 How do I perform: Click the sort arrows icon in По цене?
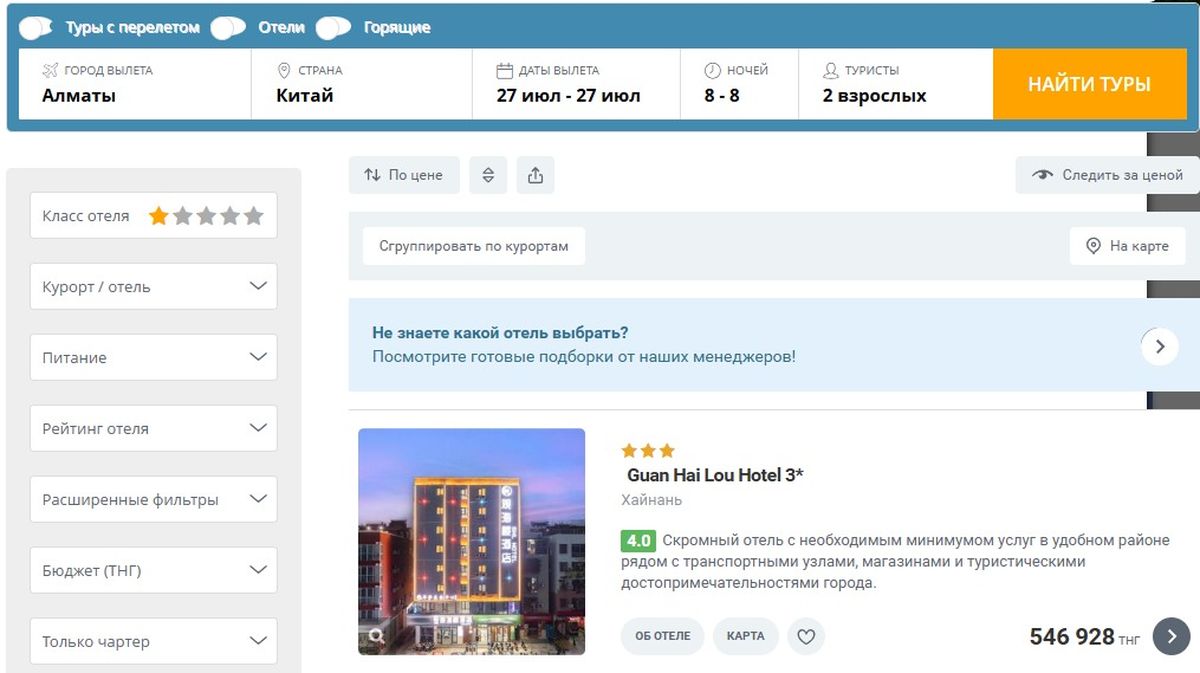tap(372, 175)
